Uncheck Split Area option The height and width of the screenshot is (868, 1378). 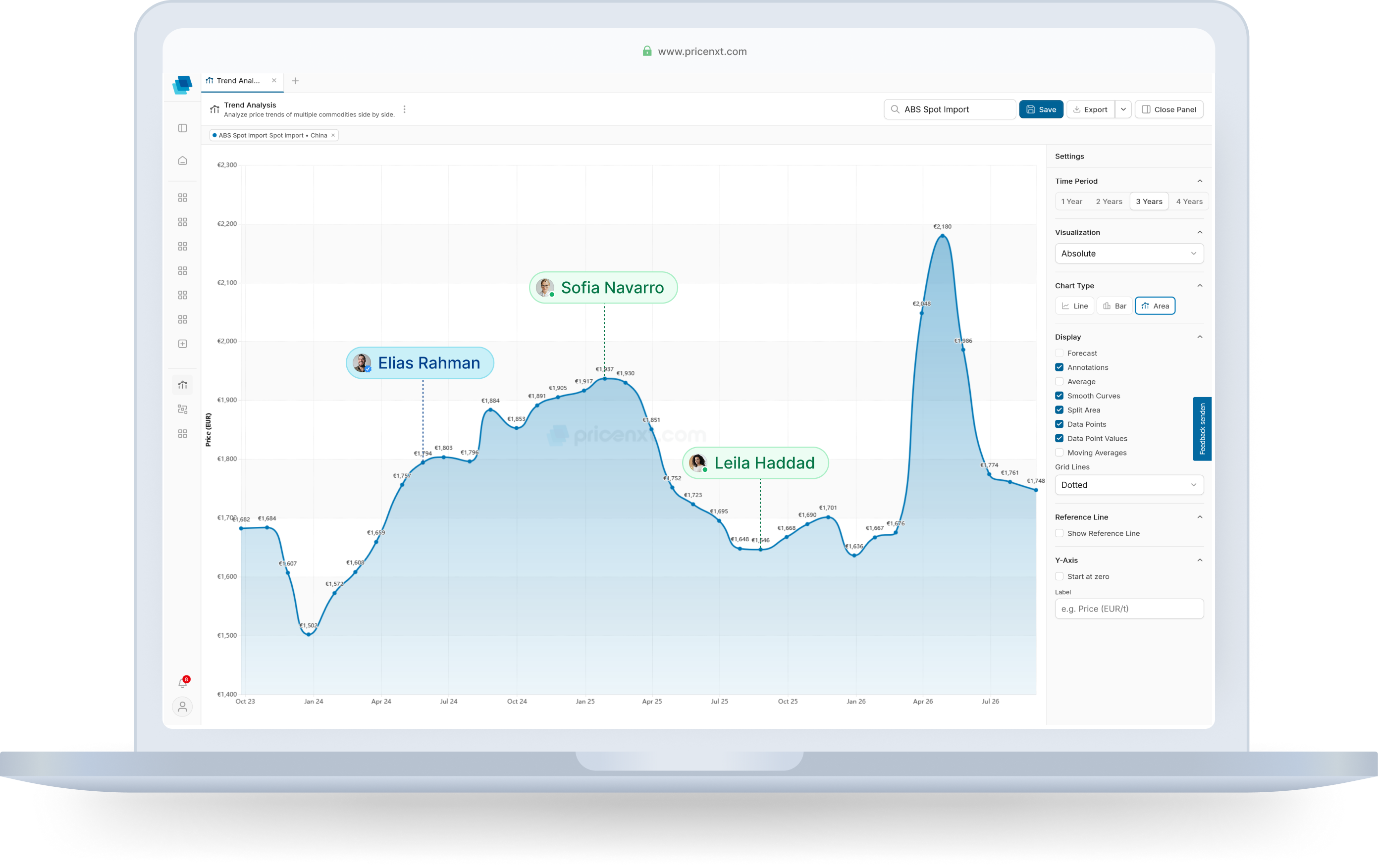pyautogui.click(x=1059, y=409)
